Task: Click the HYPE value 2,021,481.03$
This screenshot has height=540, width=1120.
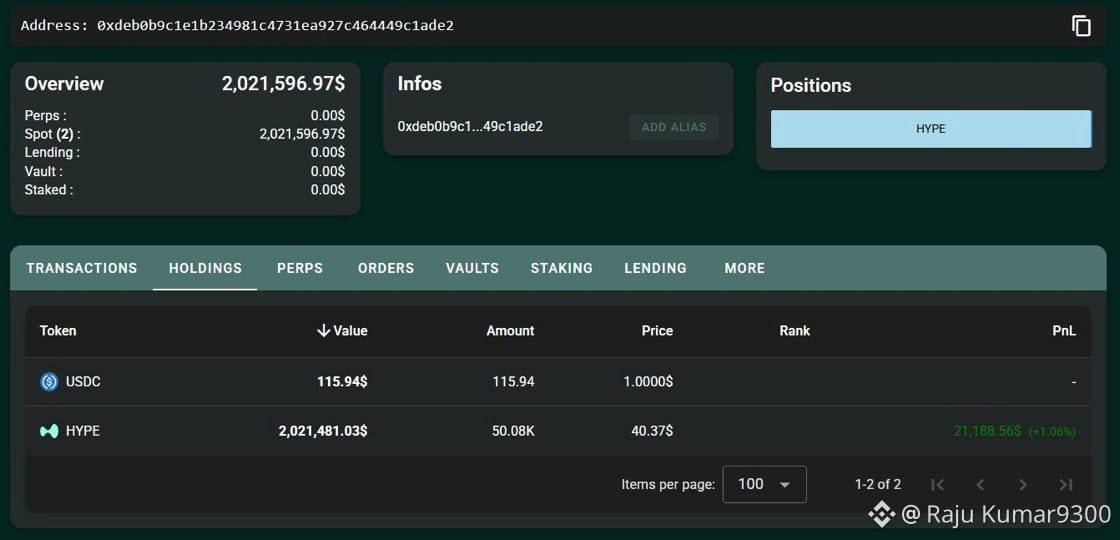Action: (323, 431)
